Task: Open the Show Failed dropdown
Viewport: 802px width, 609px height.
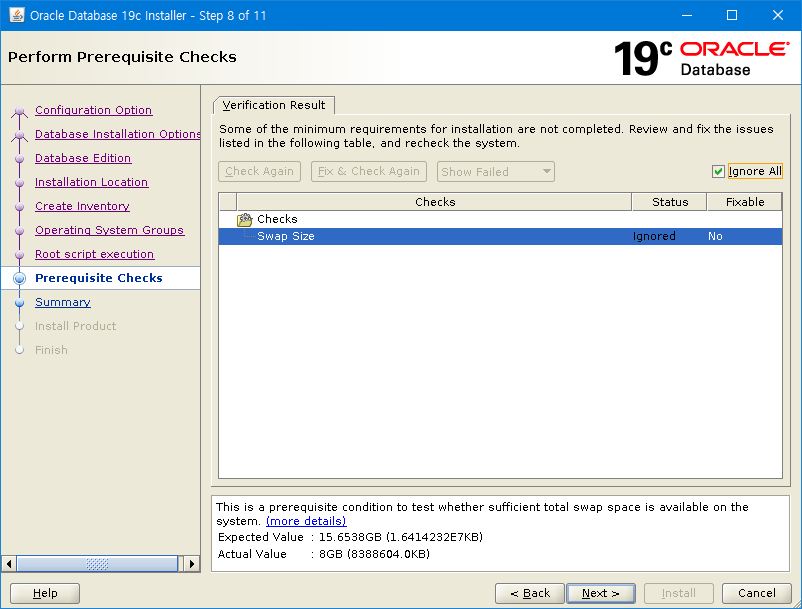Action: 495,172
